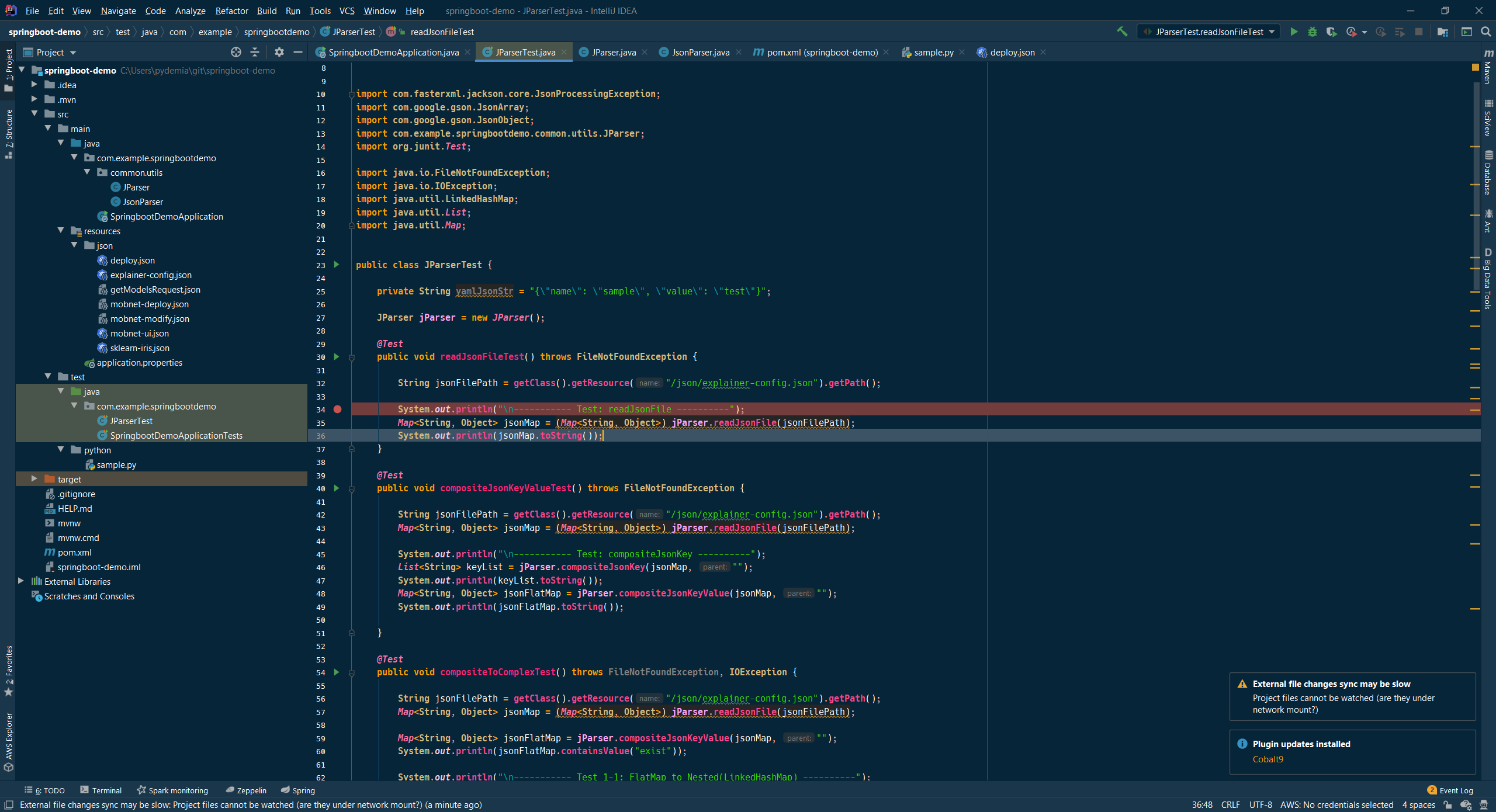Expand the External Libraries node
Viewport: 1496px width, 812px height.
pyautogui.click(x=21, y=581)
